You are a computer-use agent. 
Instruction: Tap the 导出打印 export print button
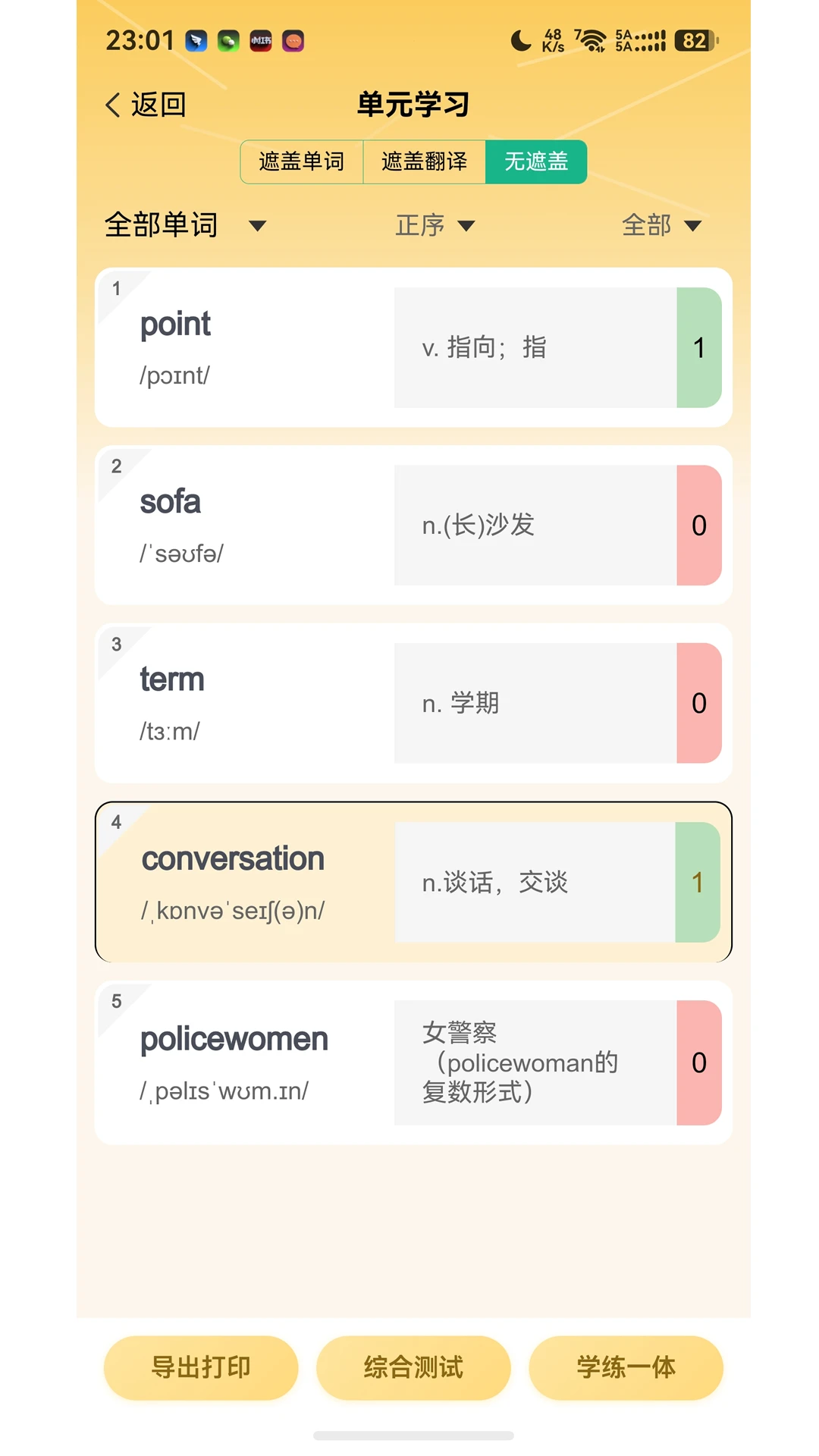tap(201, 1367)
